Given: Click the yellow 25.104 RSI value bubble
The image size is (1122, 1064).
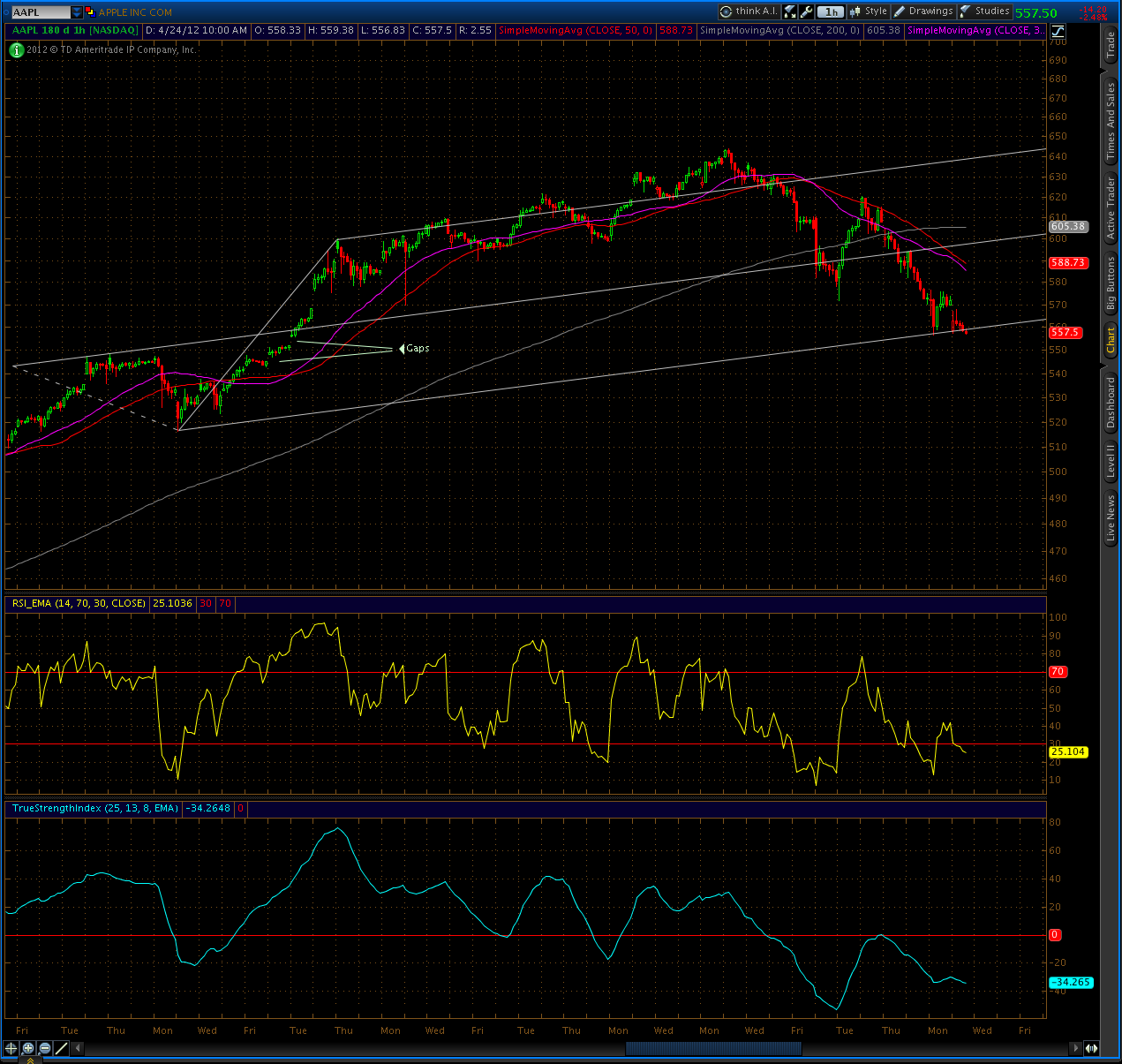Looking at the screenshot, I should tap(1068, 752).
